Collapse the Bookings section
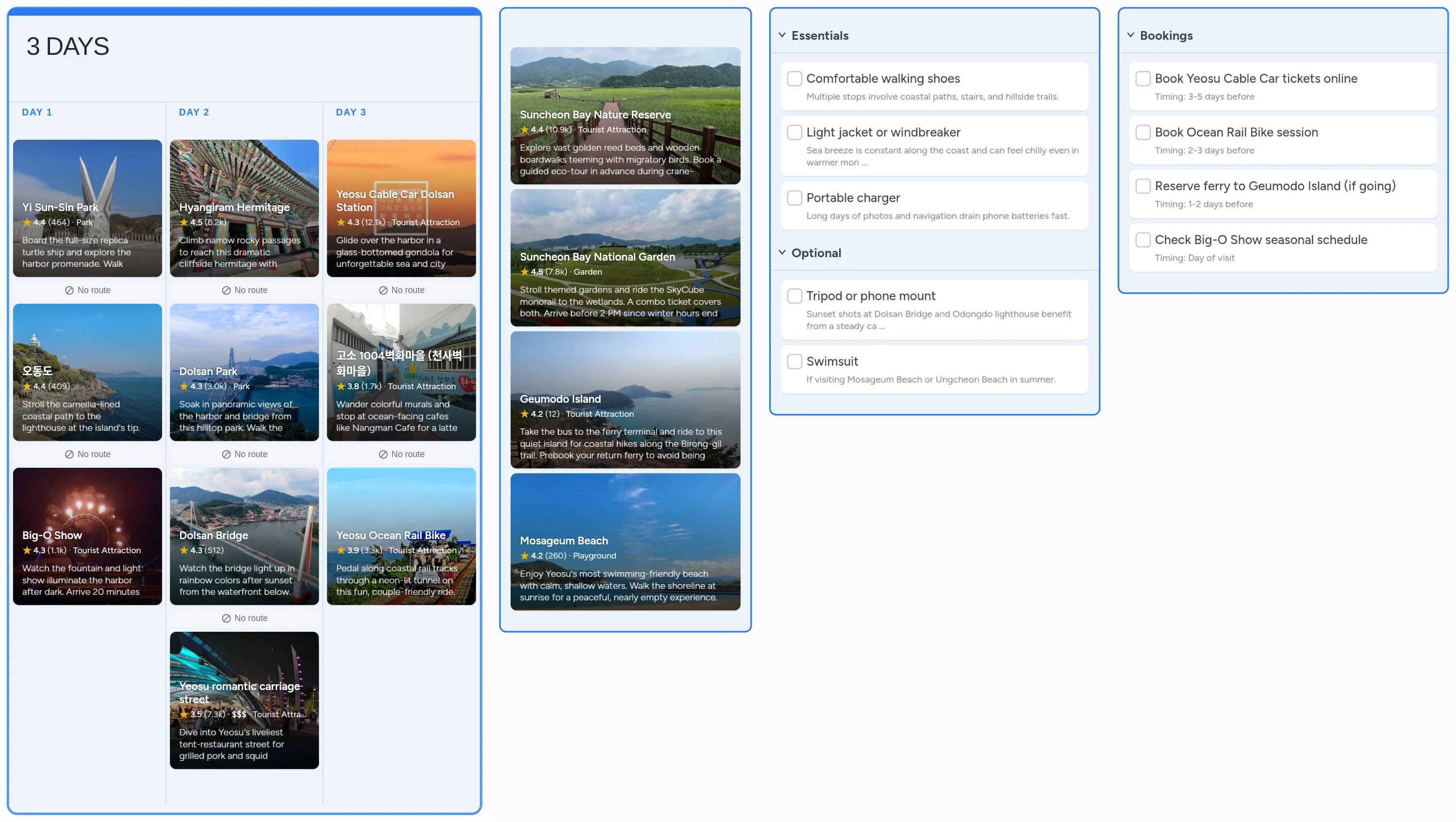 1130,35
